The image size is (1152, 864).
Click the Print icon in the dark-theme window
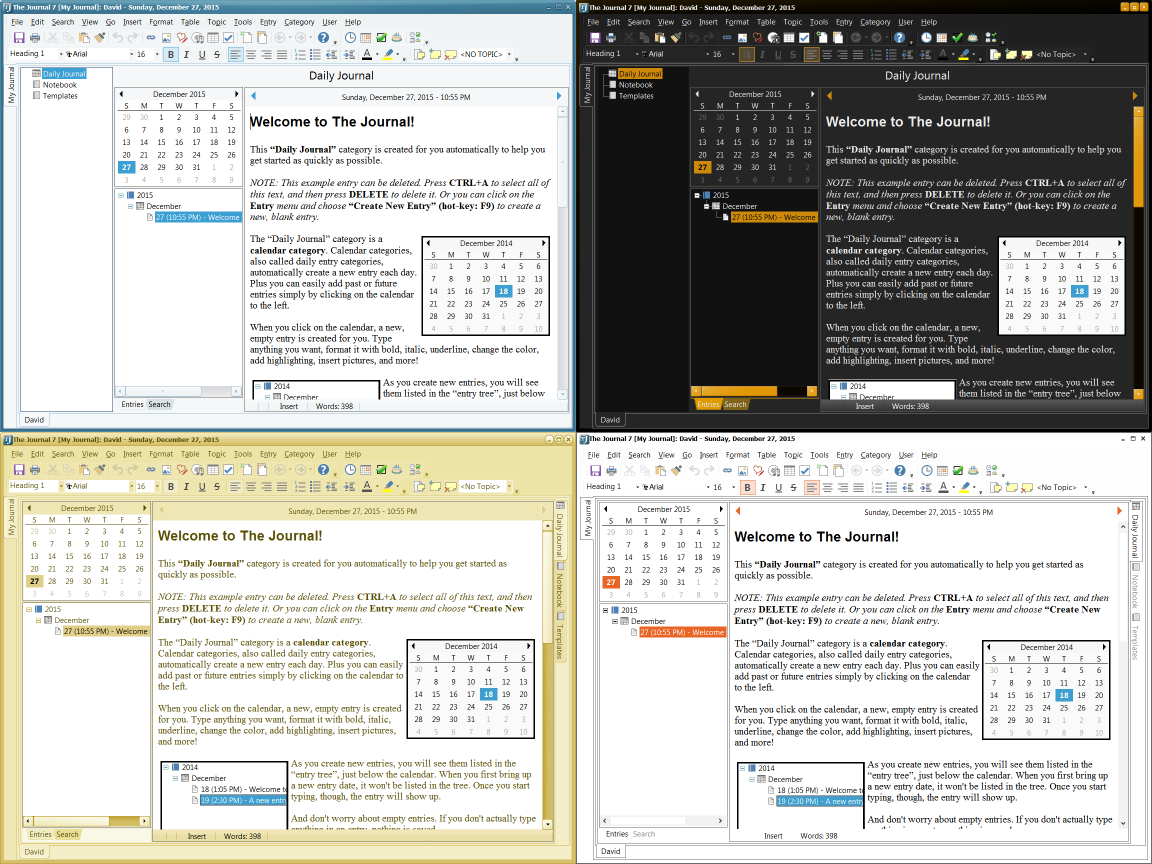point(611,37)
